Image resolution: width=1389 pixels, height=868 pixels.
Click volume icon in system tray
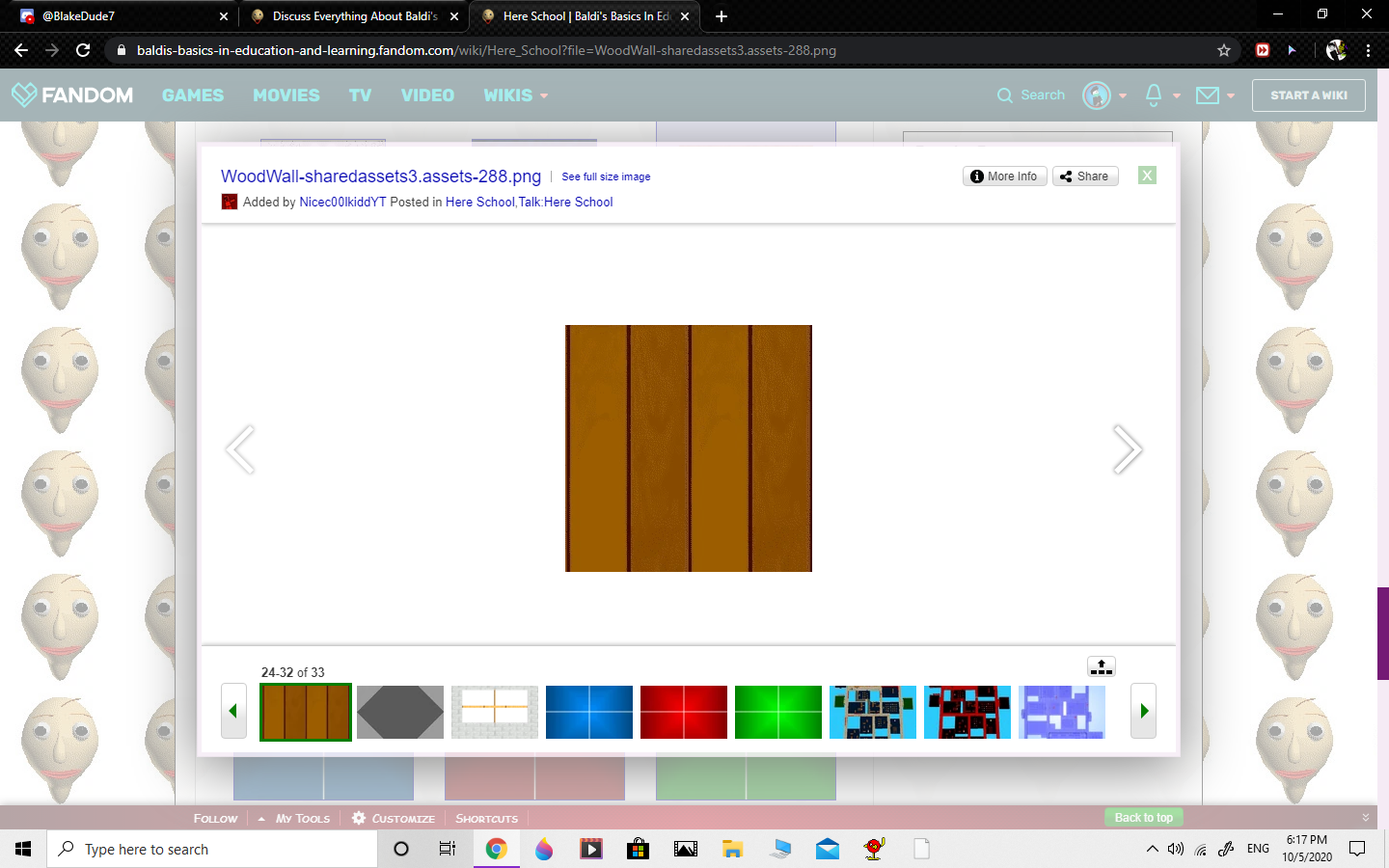coord(1175,850)
